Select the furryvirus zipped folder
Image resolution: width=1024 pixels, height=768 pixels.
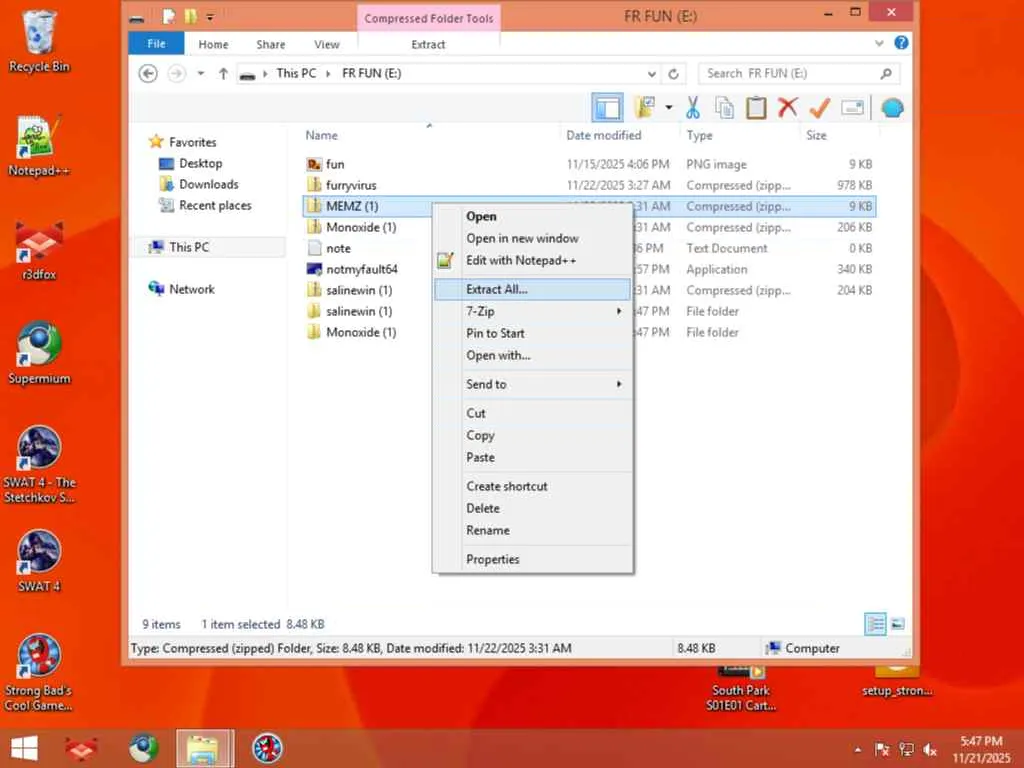(351, 185)
